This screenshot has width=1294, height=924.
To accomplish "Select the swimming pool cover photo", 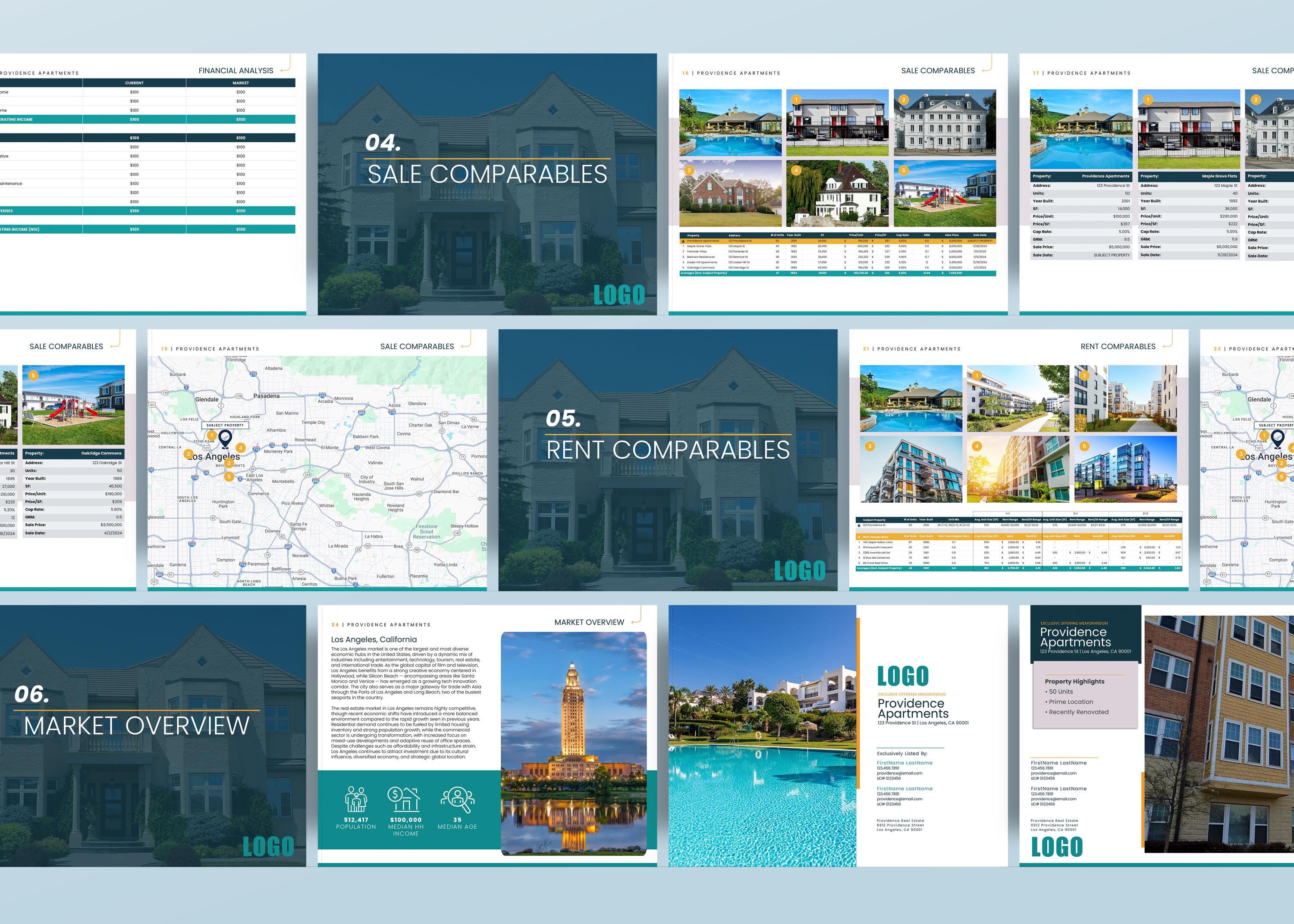I will pos(763,736).
